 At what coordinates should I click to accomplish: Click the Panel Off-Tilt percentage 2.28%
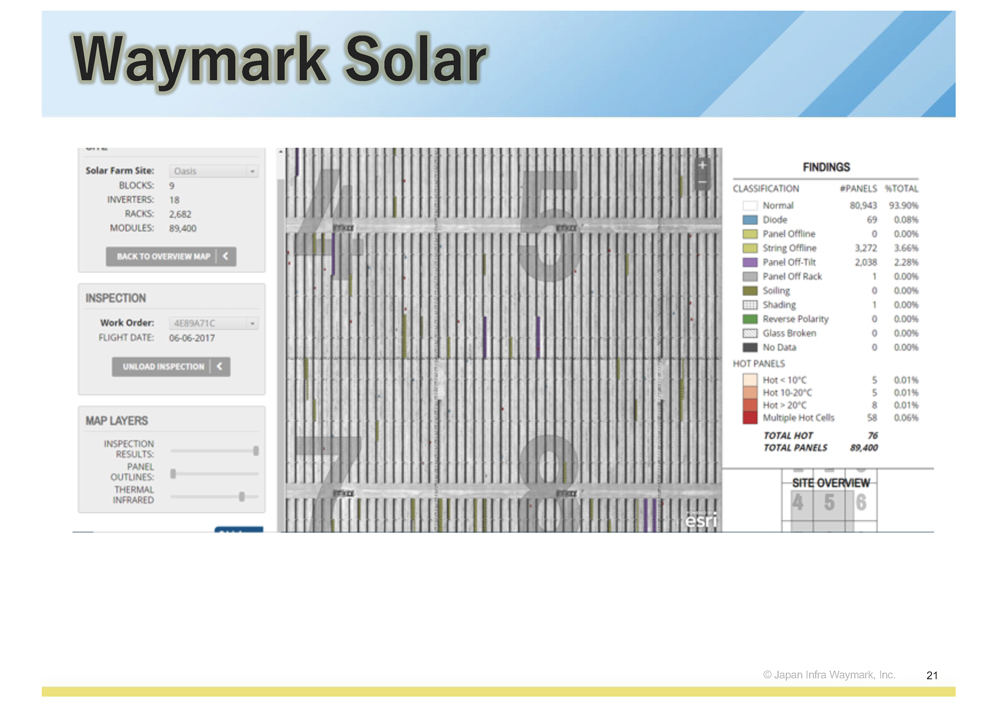pyautogui.click(x=906, y=262)
